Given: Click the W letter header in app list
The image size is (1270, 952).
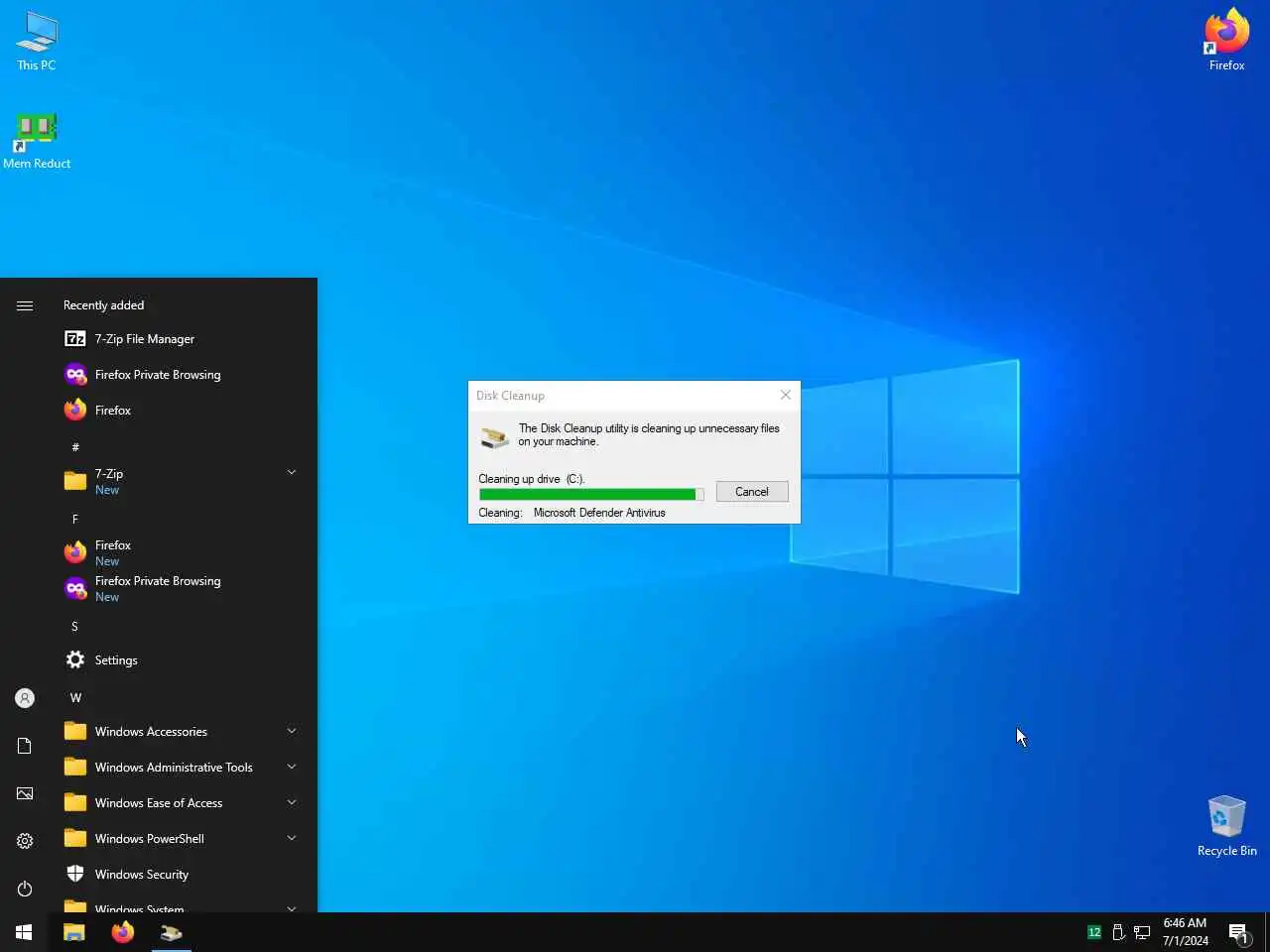Looking at the screenshot, I should tap(75, 697).
